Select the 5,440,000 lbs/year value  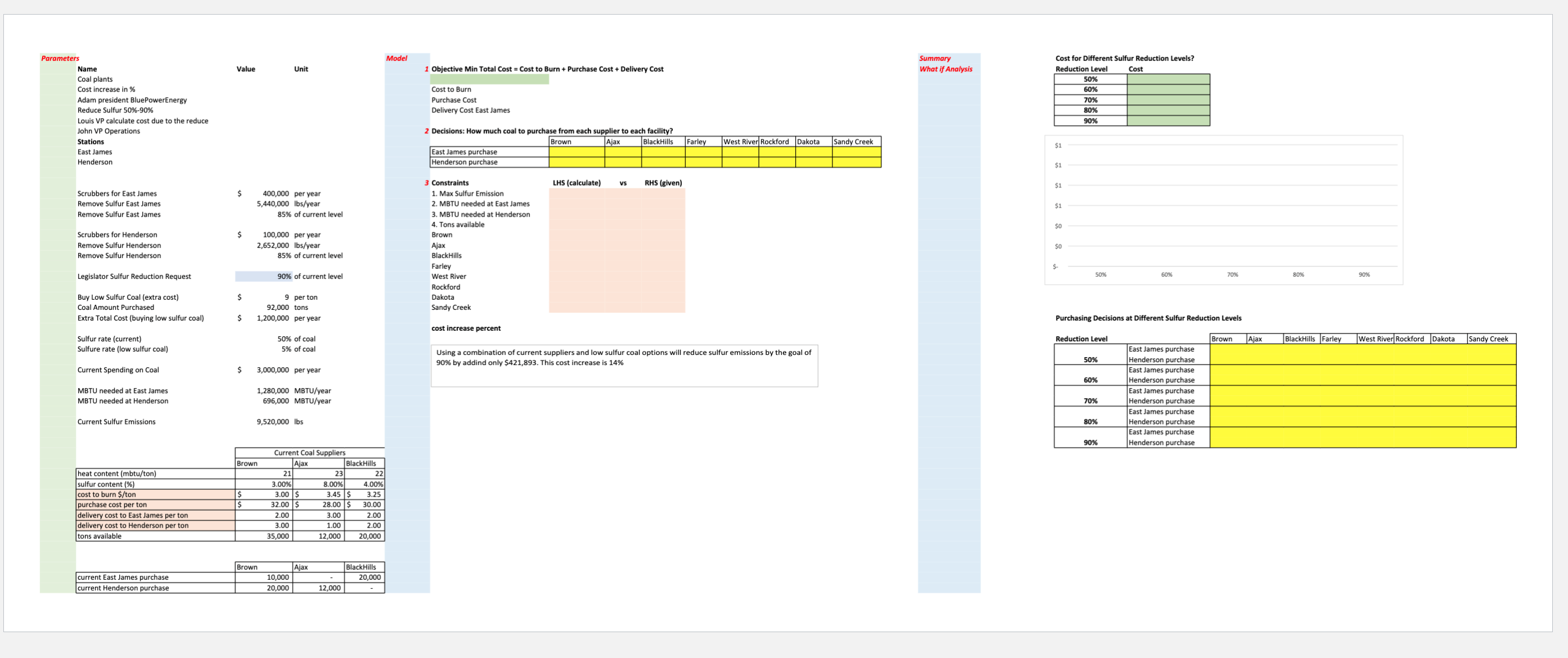point(273,204)
